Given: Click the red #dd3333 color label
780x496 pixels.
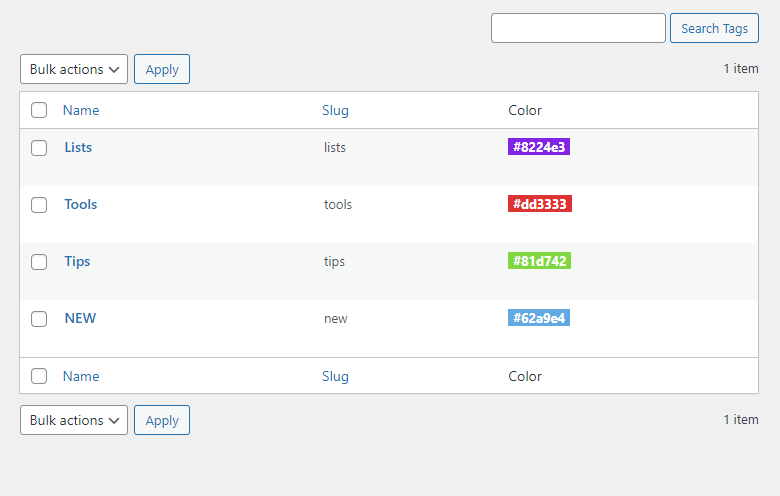Looking at the screenshot, I should point(540,204).
